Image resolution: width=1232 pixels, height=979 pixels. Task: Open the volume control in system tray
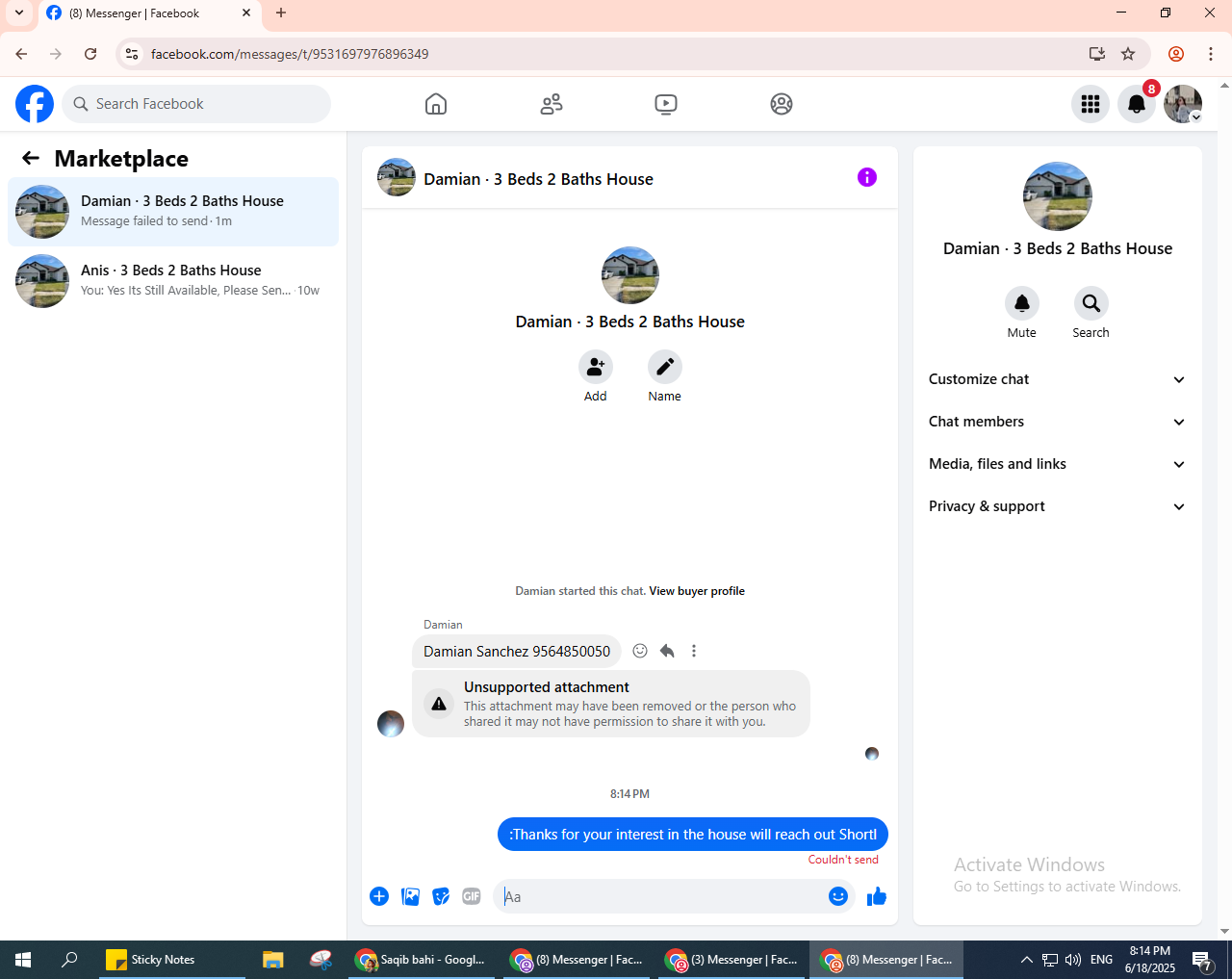pyautogui.click(x=1073, y=960)
